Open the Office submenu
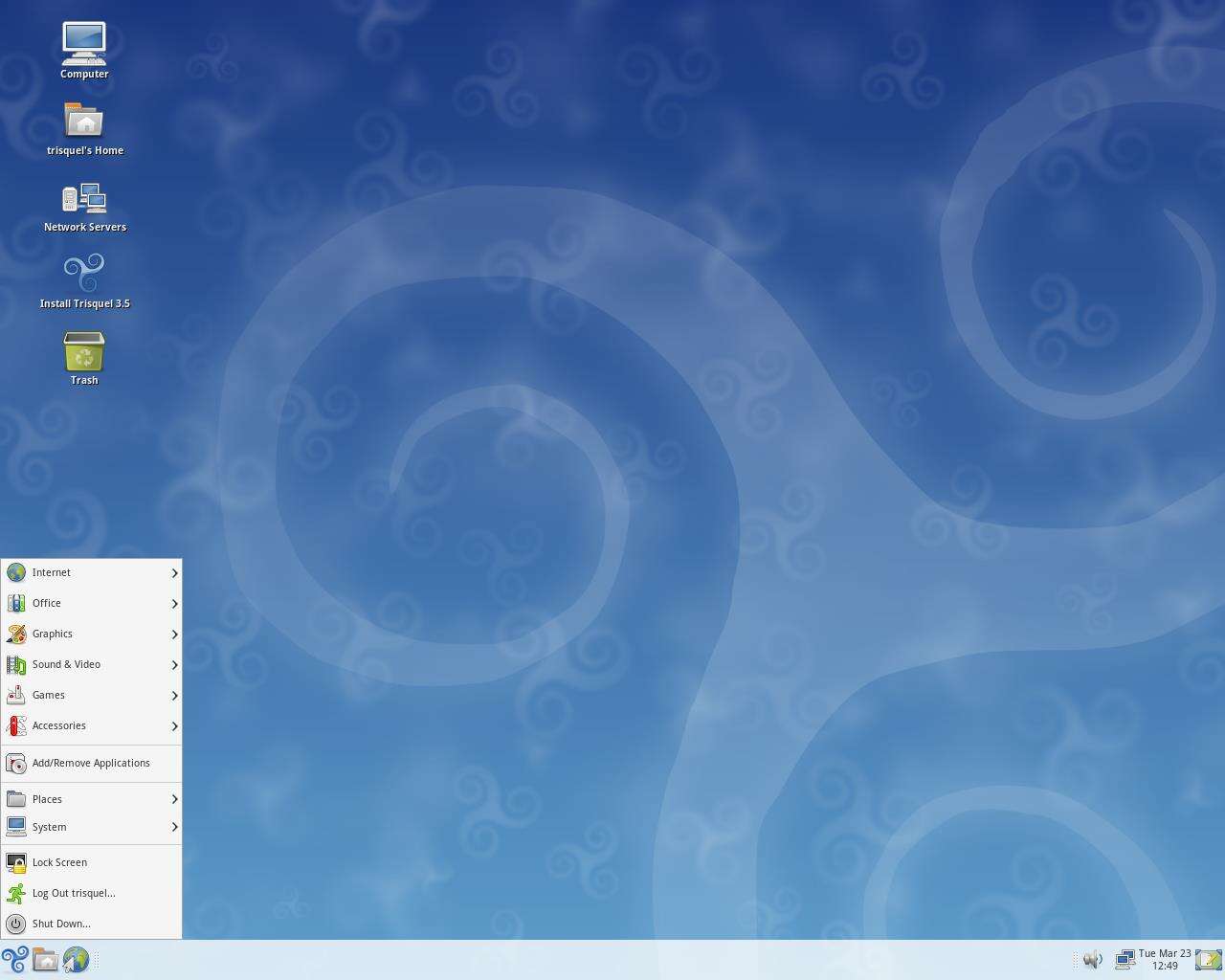Image resolution: width=1225 pixels, height=980 pixels. pos(91,603)
